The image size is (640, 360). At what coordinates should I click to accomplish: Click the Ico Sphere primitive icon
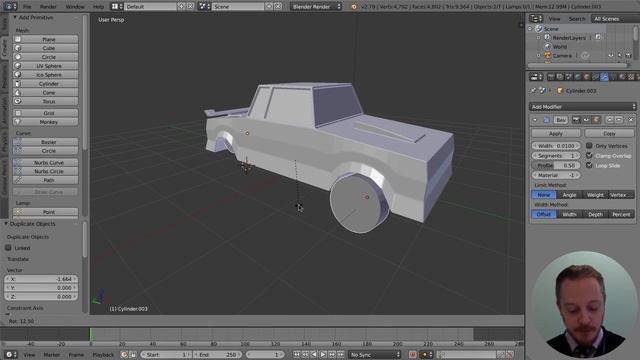(x=18, y=75)
